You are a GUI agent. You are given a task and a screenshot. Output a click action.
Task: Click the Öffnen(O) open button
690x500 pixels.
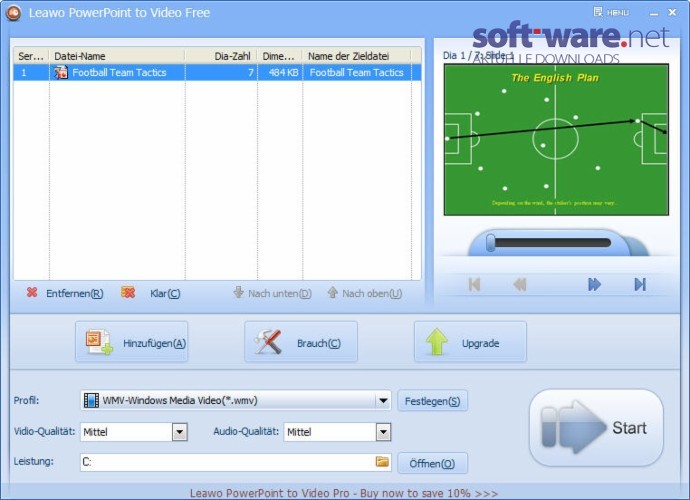pyautogui.click(x=433, y=463)
